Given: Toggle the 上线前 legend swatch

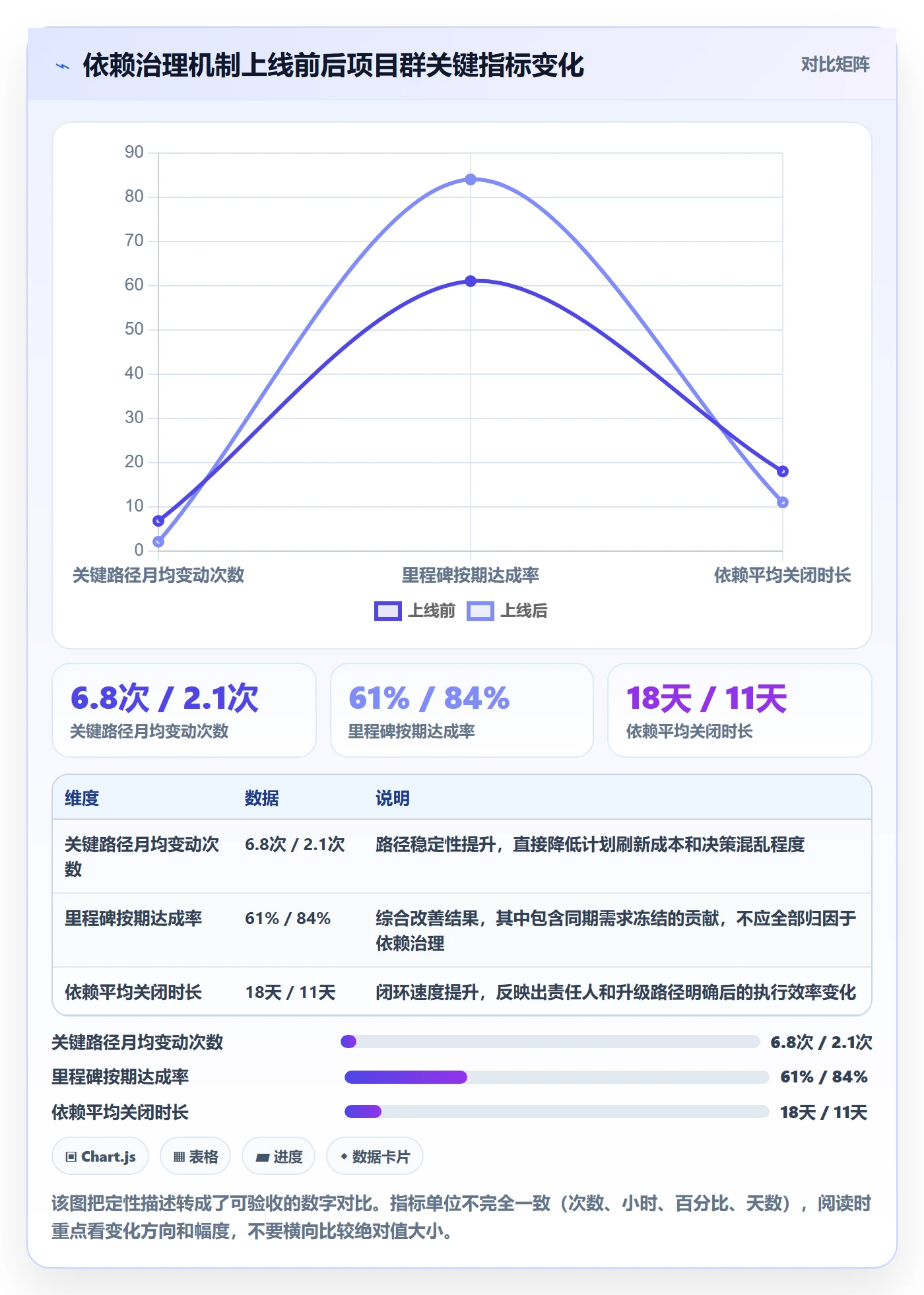Looking at the screenshot, I should [387, 611].
